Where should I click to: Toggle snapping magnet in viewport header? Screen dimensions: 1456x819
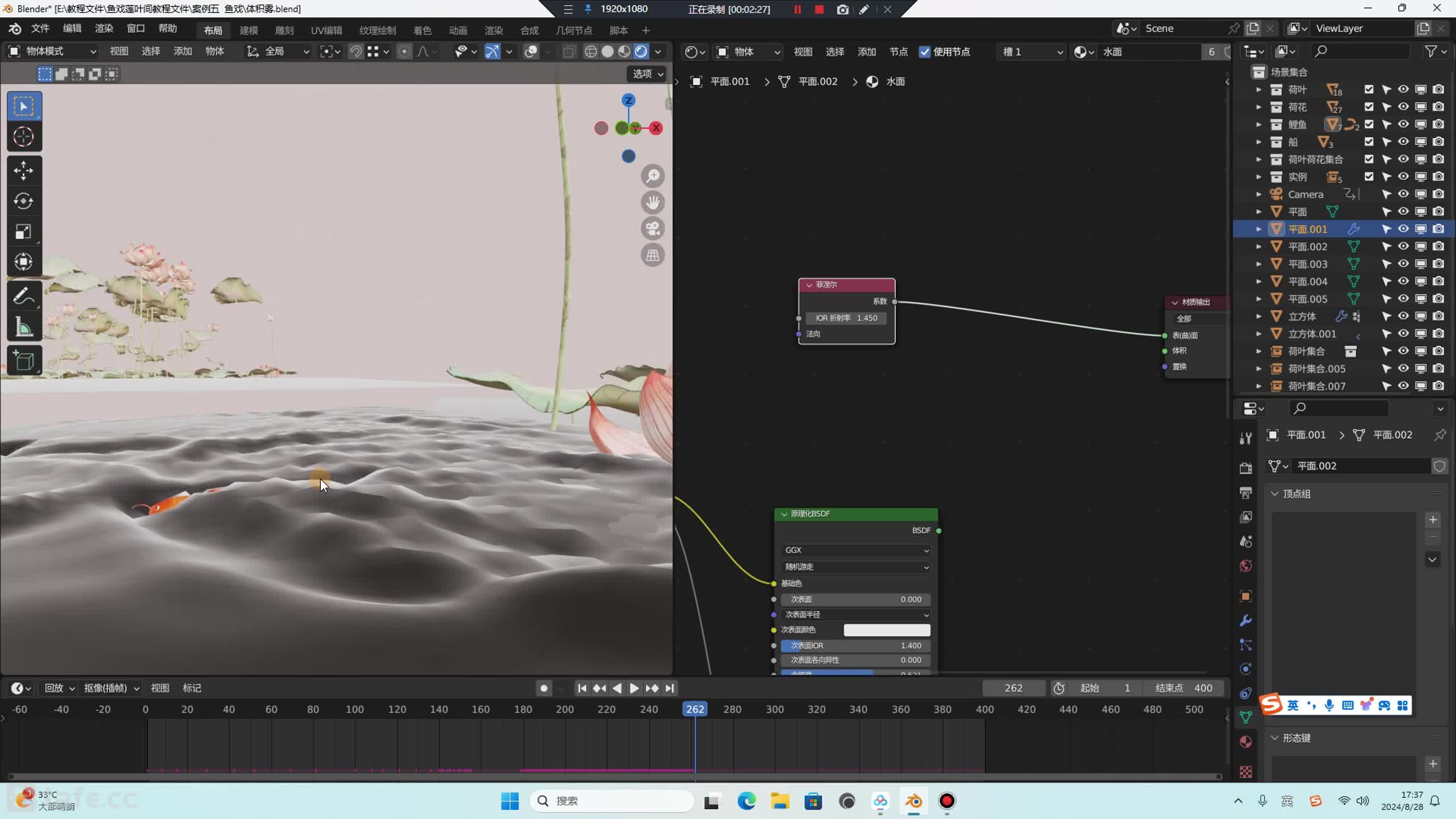pyautogui.click(x=355, y=52)
